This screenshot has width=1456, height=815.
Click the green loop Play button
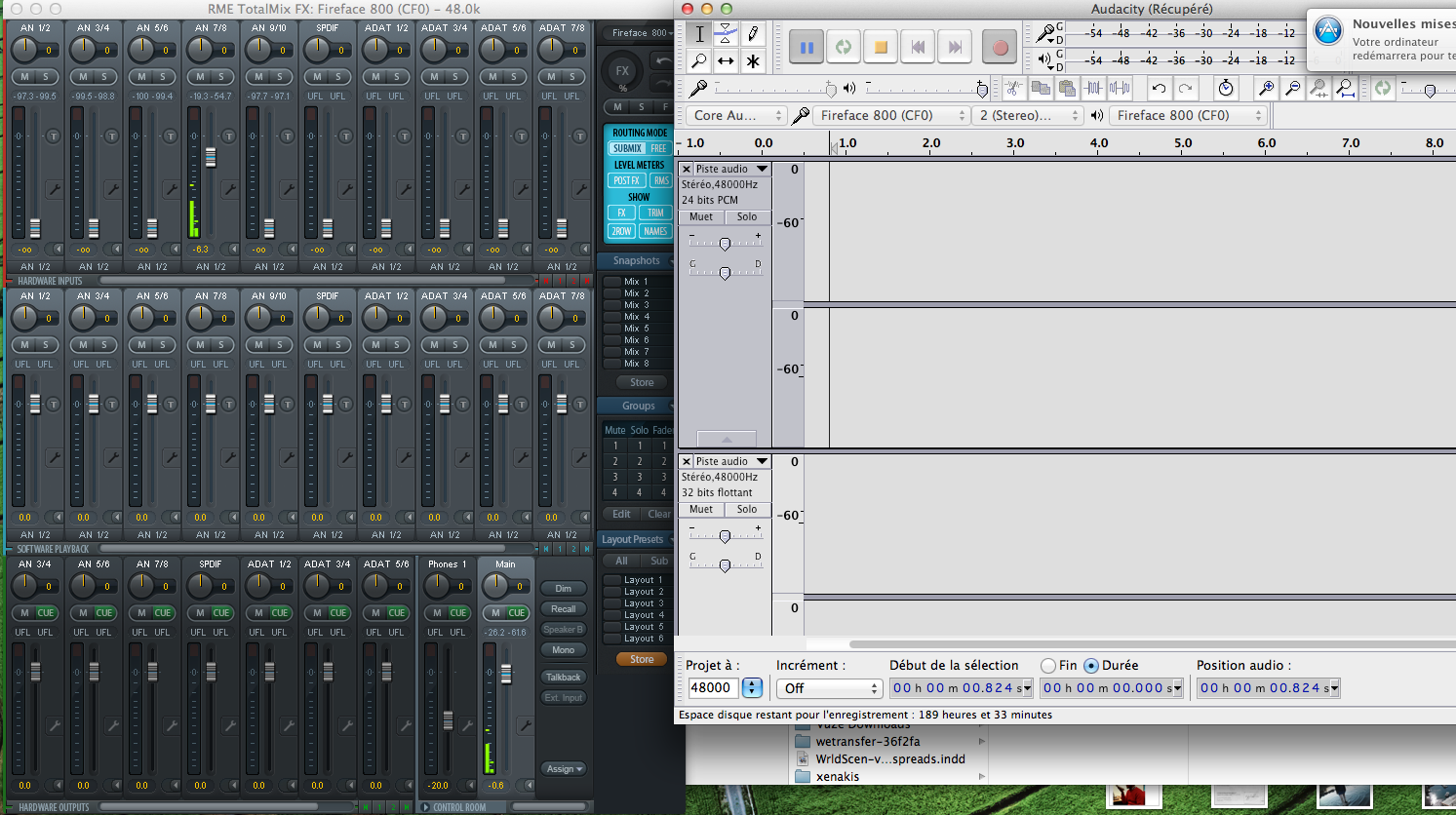pyautogui.click(x=844, y=47)
